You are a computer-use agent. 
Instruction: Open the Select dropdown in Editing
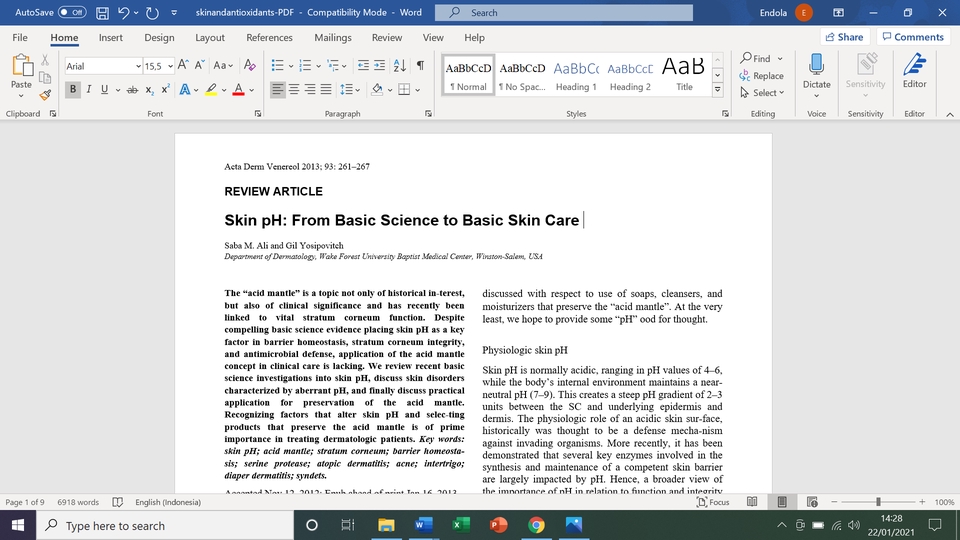(762, 92)
